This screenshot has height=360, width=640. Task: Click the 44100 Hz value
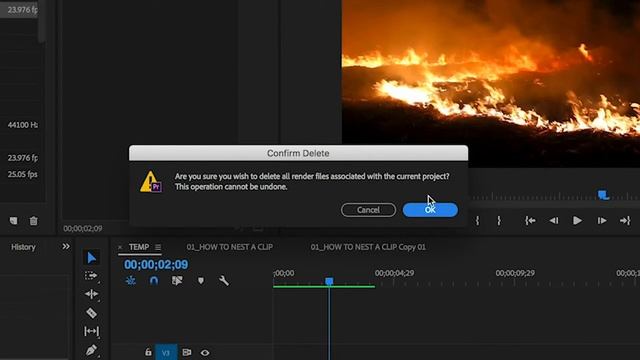click(x=23, y=125)
